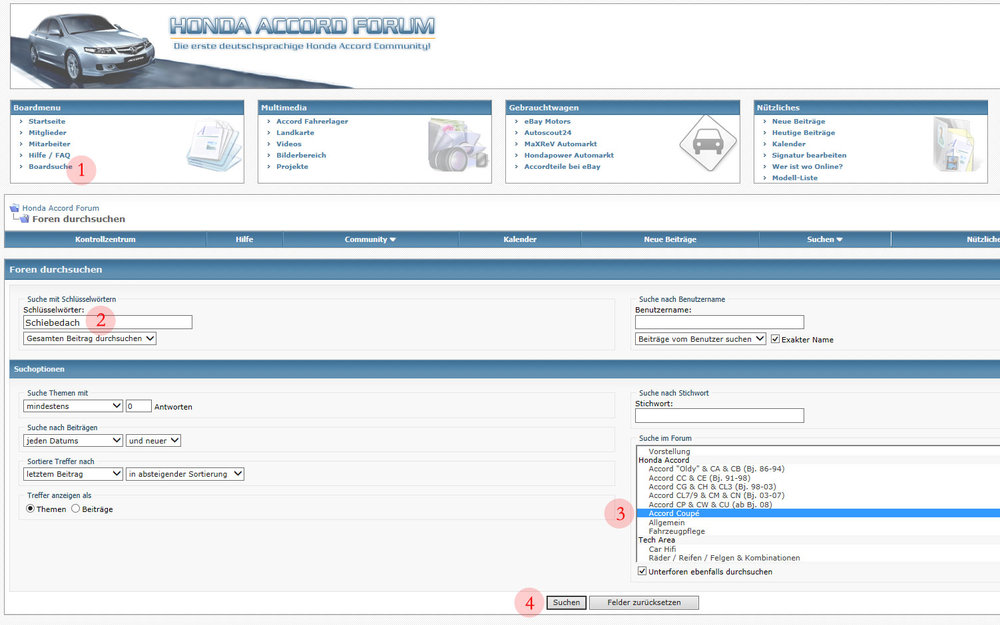Open the Community menu in navbar
The image size is (1000, 625).
370,240
